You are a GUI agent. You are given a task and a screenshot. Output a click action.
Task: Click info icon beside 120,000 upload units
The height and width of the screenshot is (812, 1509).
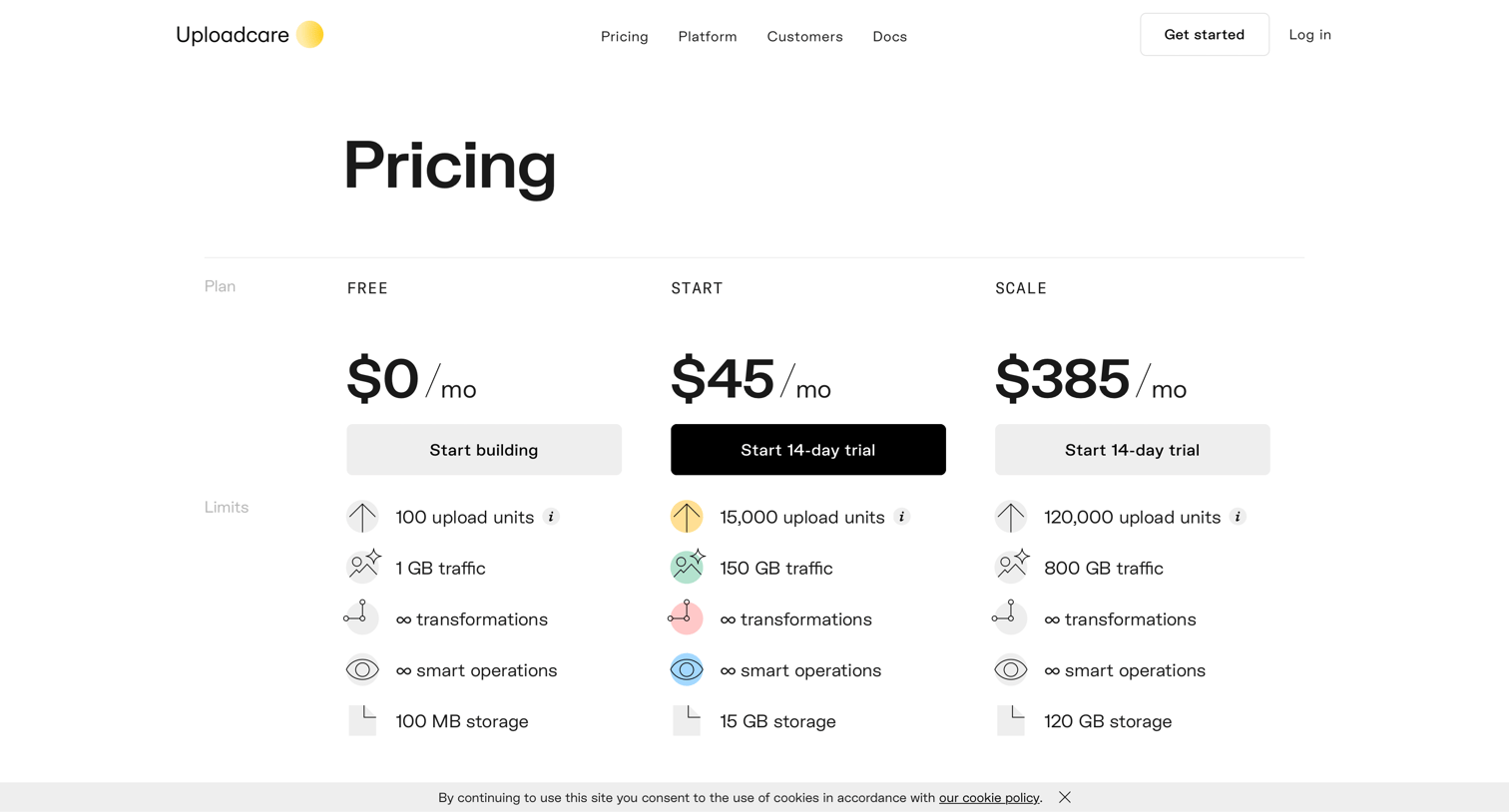(1238, 517)
